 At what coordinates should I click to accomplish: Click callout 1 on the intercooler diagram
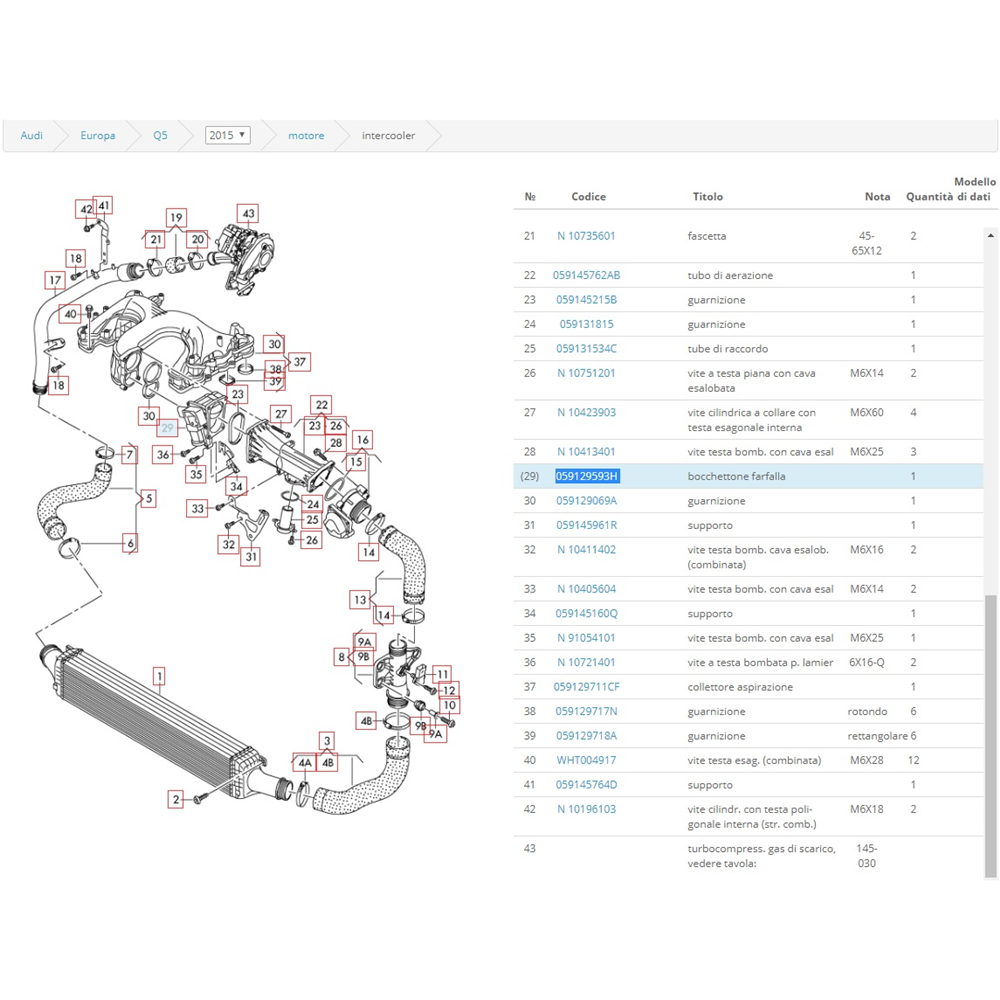point(159,677)
